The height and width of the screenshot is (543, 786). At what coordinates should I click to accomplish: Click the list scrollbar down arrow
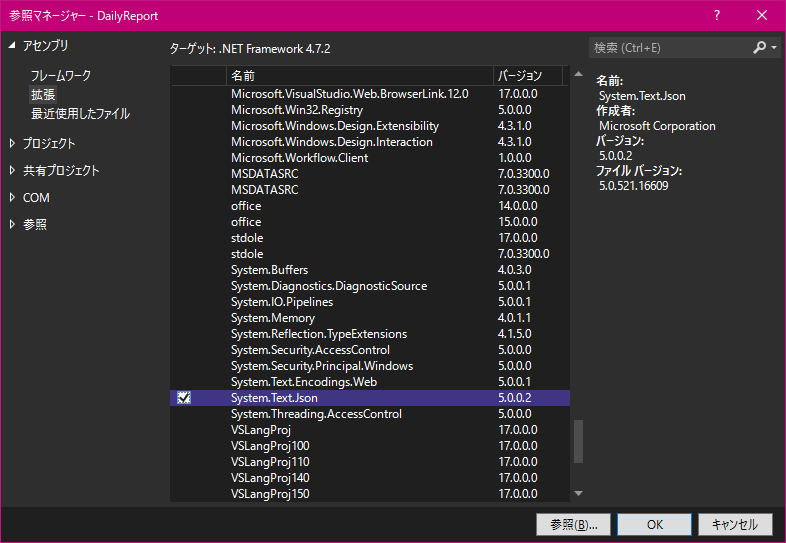click(x=578, y=494)
